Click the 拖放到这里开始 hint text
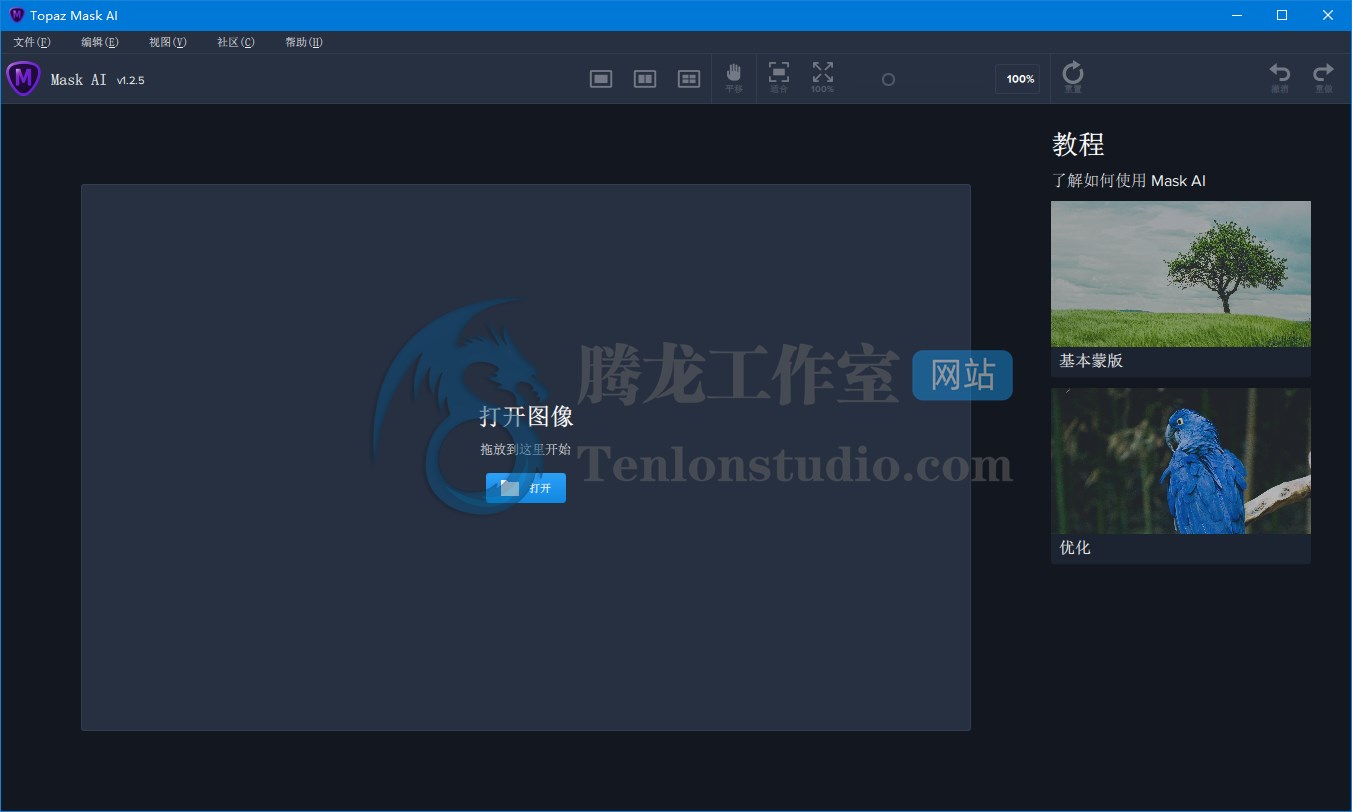The height and width of the screenshot is (812, 1352). coord(525,450)
